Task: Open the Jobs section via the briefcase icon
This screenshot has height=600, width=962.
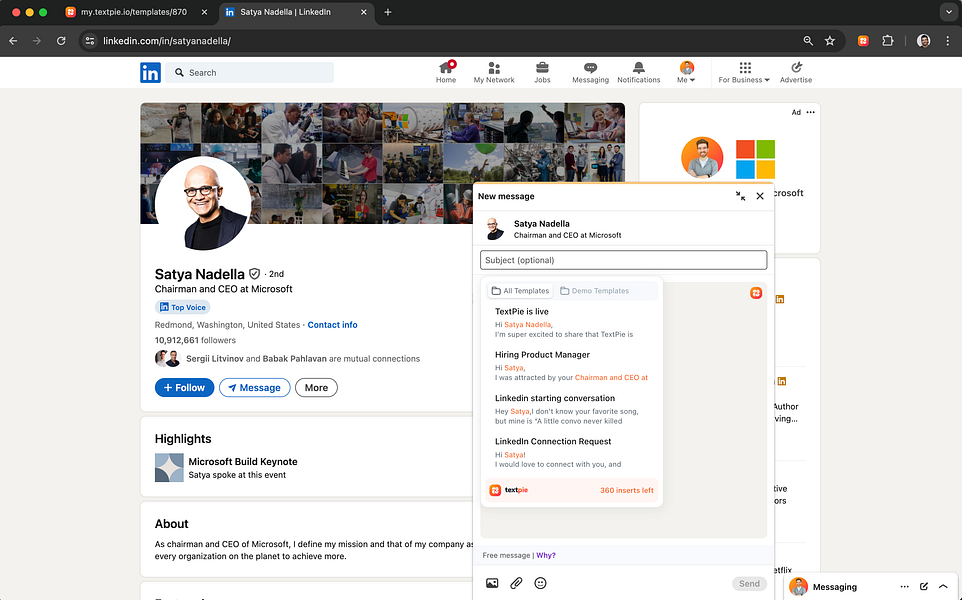Action: click(x=541, y=68)
